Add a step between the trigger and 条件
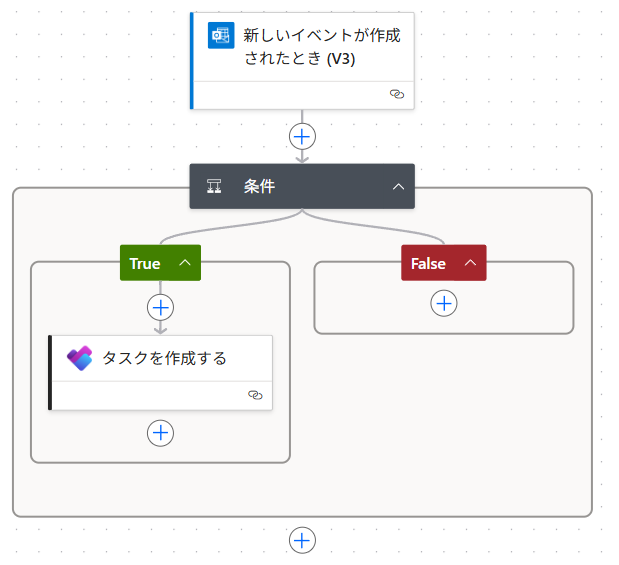 coord(302,137)
